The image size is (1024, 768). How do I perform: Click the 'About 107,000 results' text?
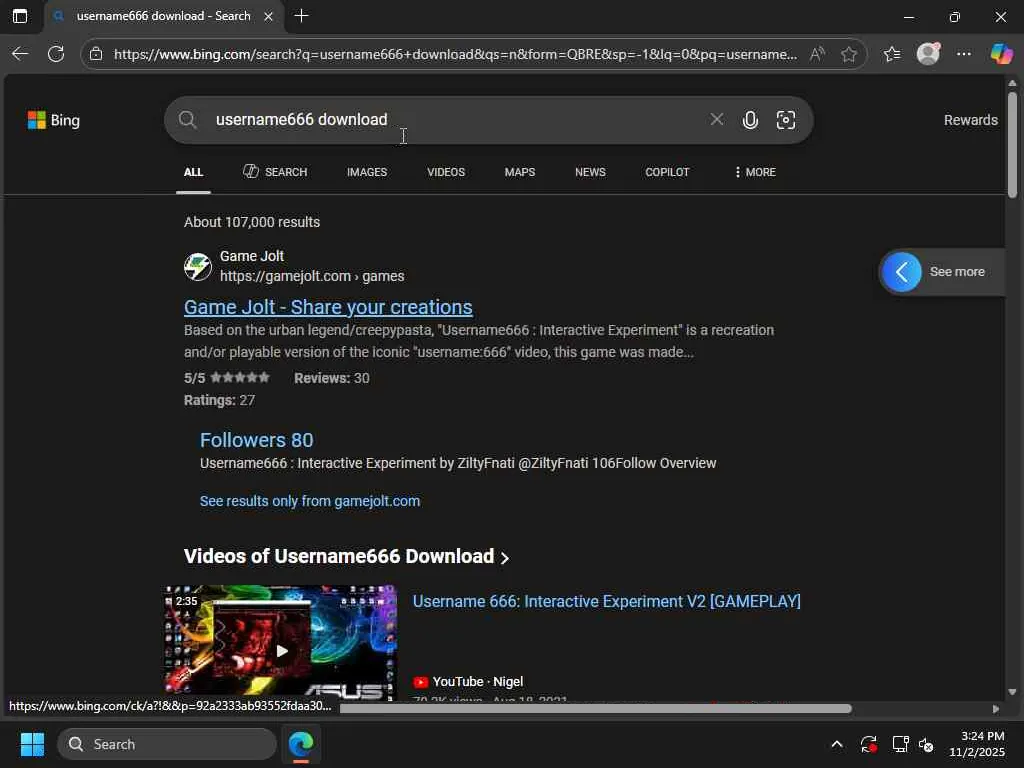[252, 222]
